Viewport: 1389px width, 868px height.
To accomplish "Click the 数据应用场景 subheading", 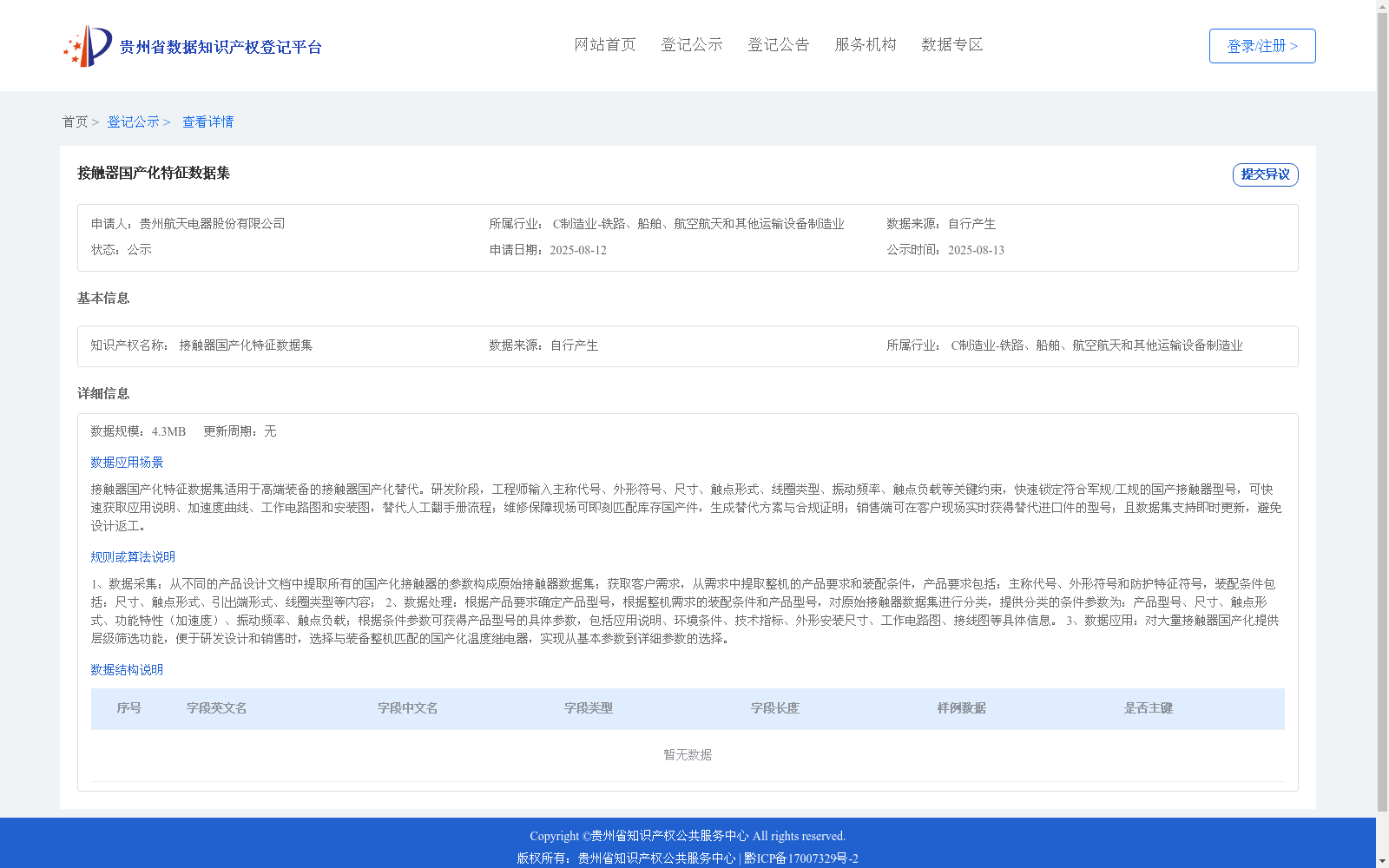I will [127, 463].
